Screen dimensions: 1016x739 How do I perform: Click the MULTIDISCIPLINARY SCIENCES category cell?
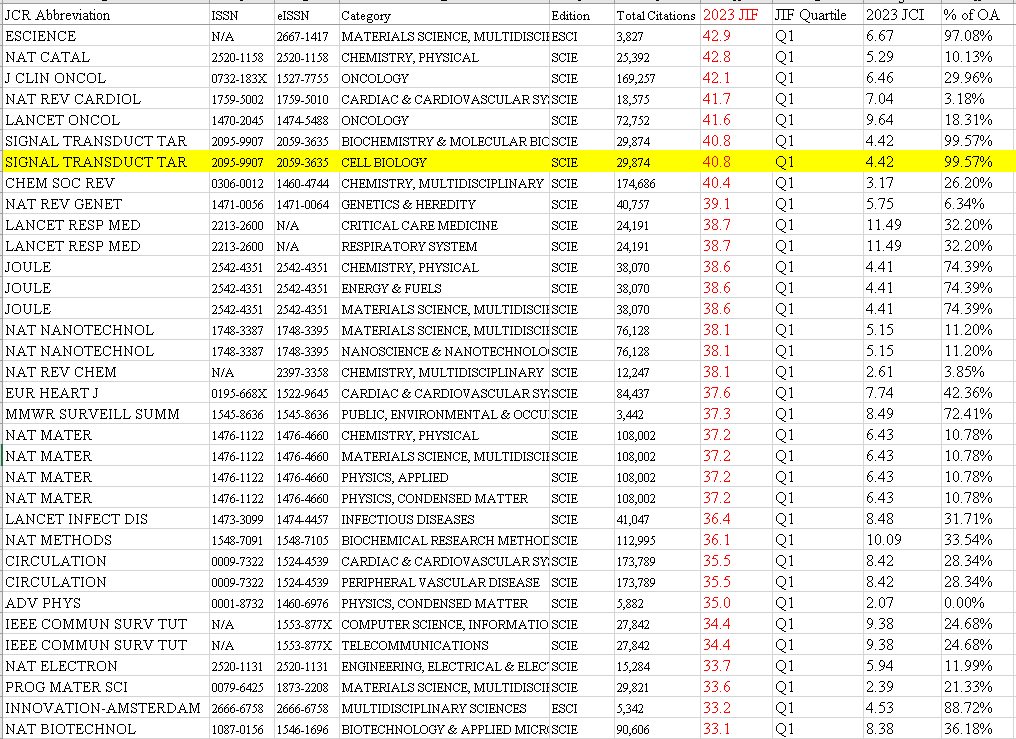click(x=434, y=709)
